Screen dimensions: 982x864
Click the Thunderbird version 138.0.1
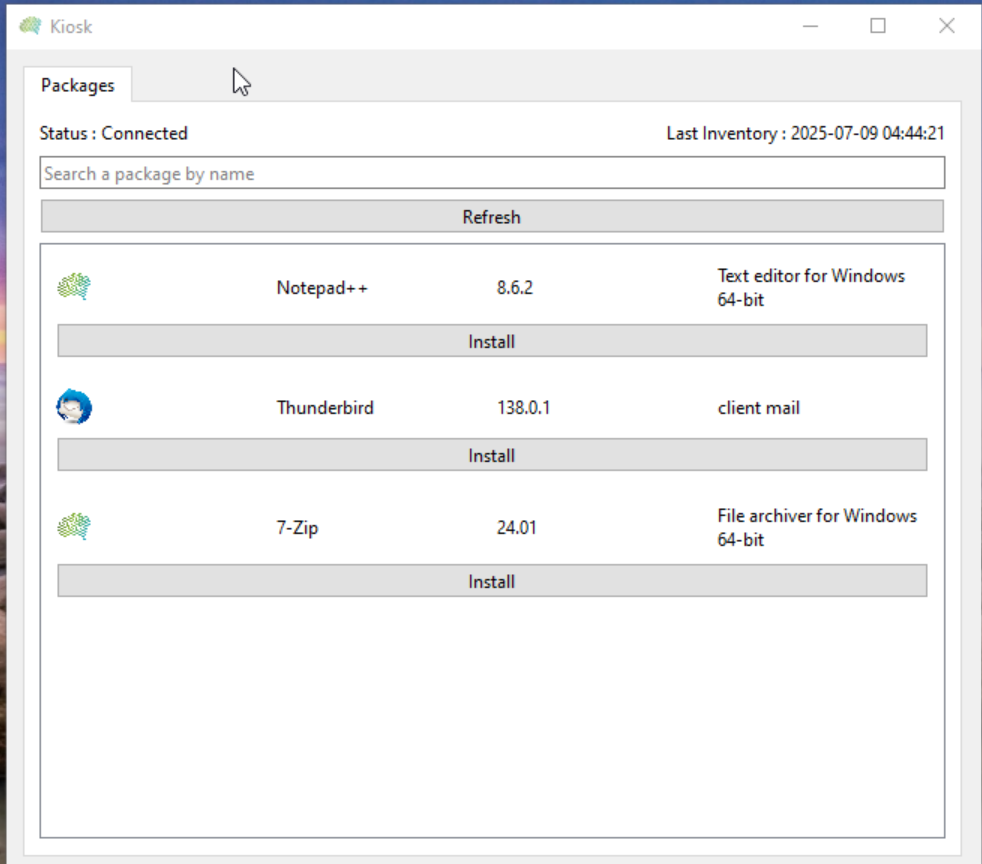(x=524, y=408)
